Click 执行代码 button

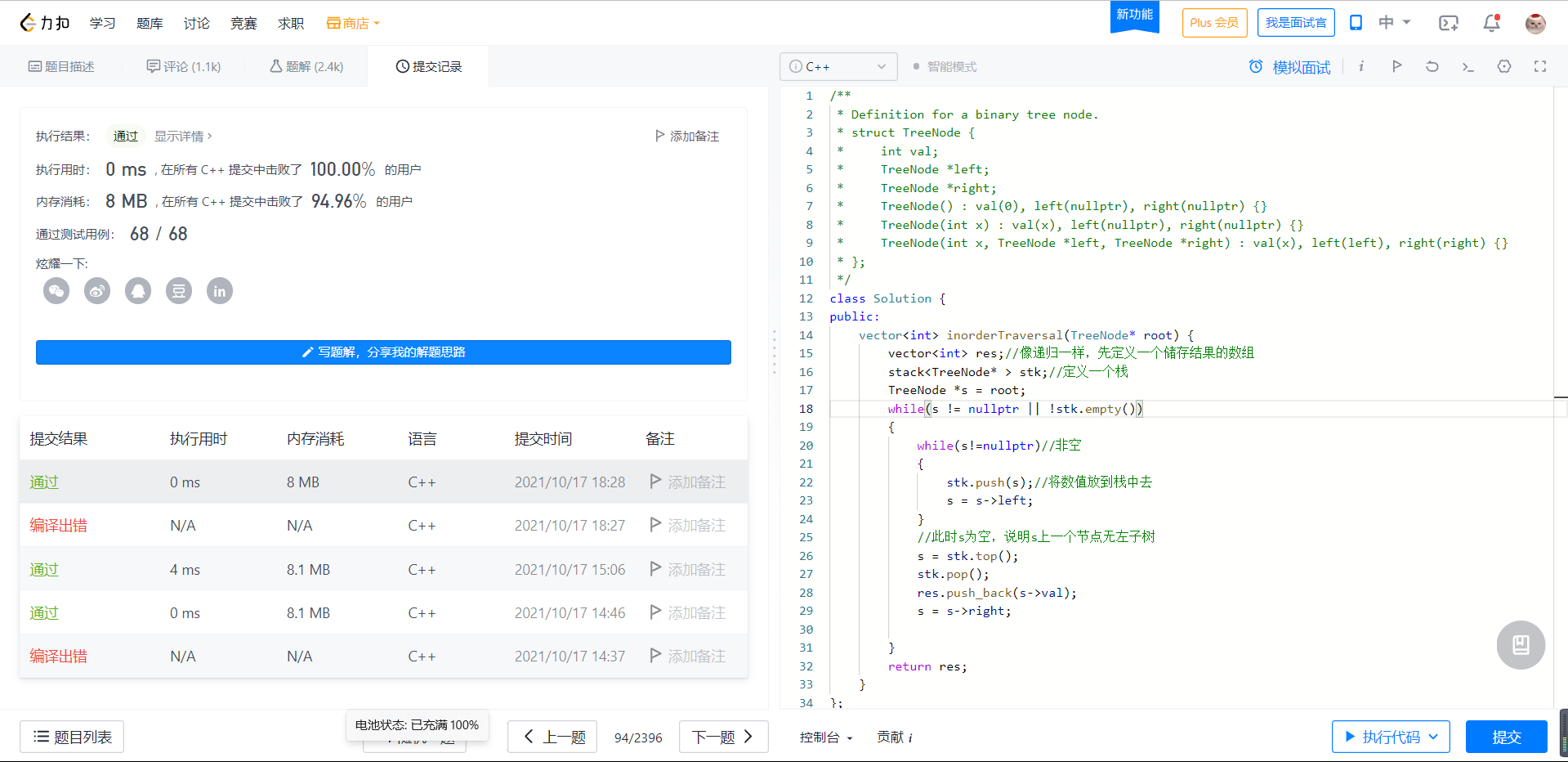point(1391,737)
